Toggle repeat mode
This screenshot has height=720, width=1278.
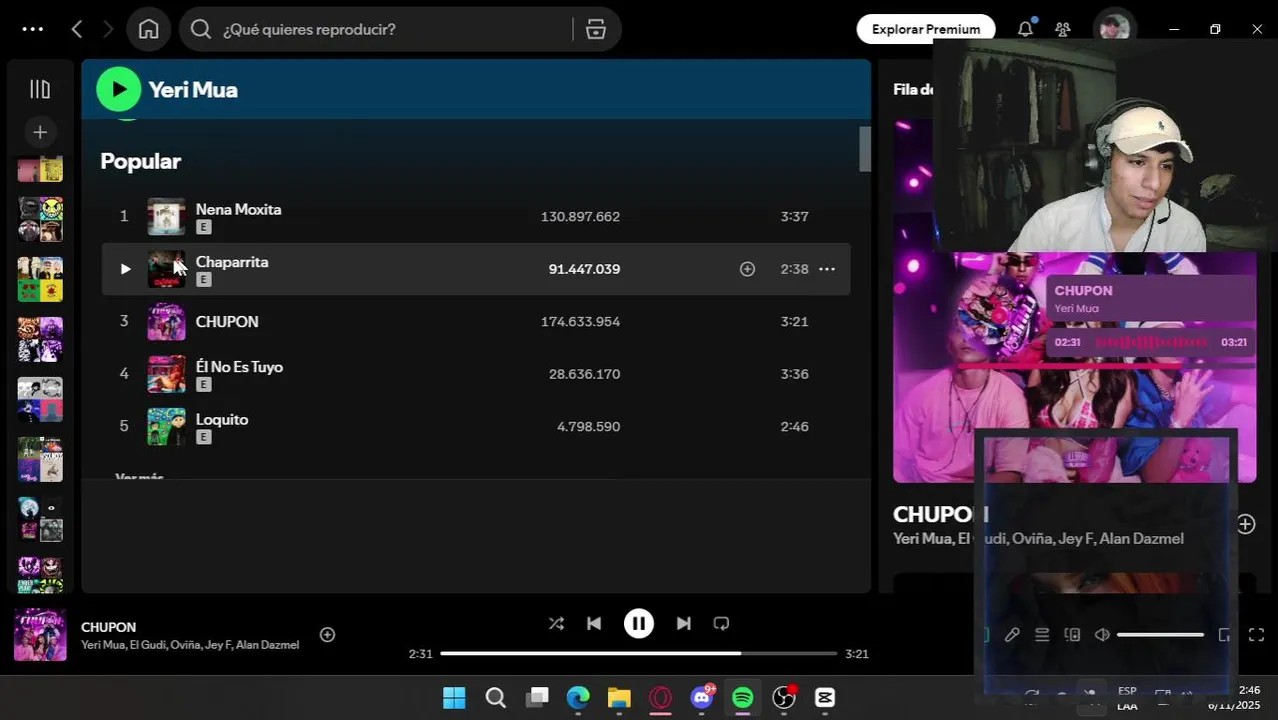[x=721, y=623]
